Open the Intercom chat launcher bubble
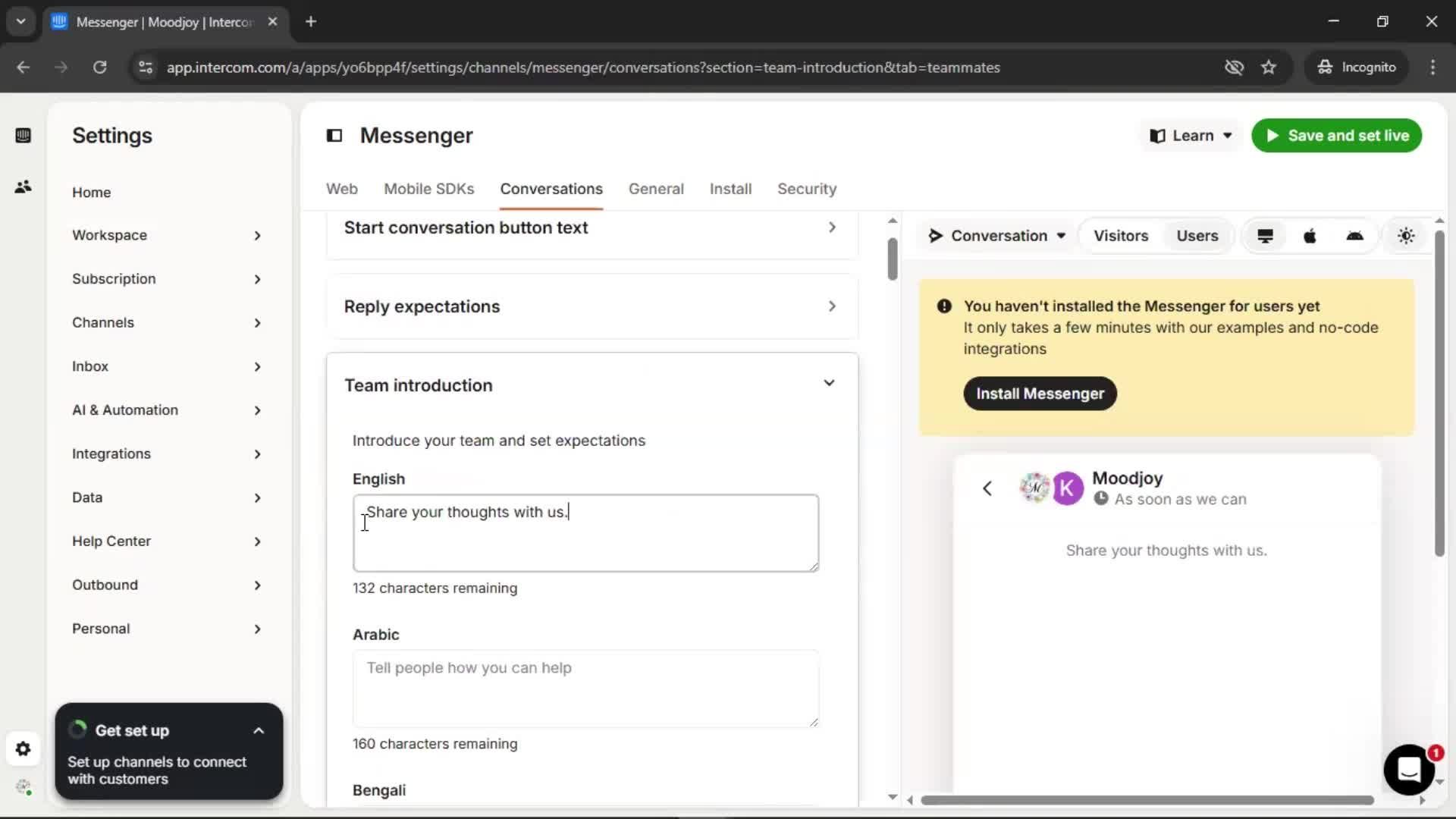1456x819 pixels. pos(1409,769)
